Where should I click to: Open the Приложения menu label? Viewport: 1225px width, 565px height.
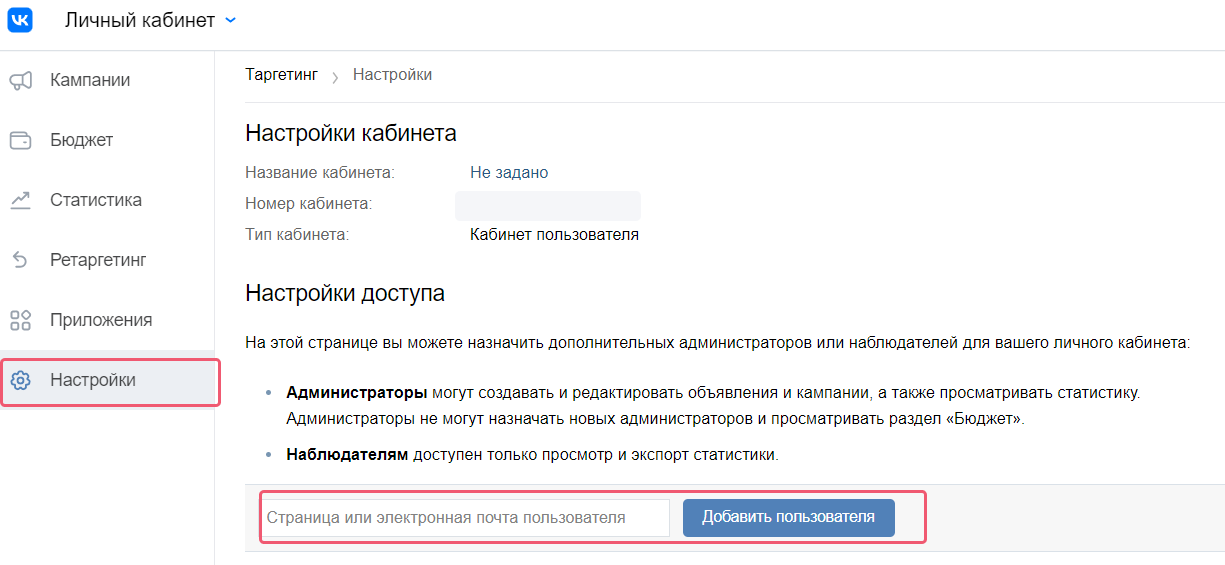coord(101,320)
